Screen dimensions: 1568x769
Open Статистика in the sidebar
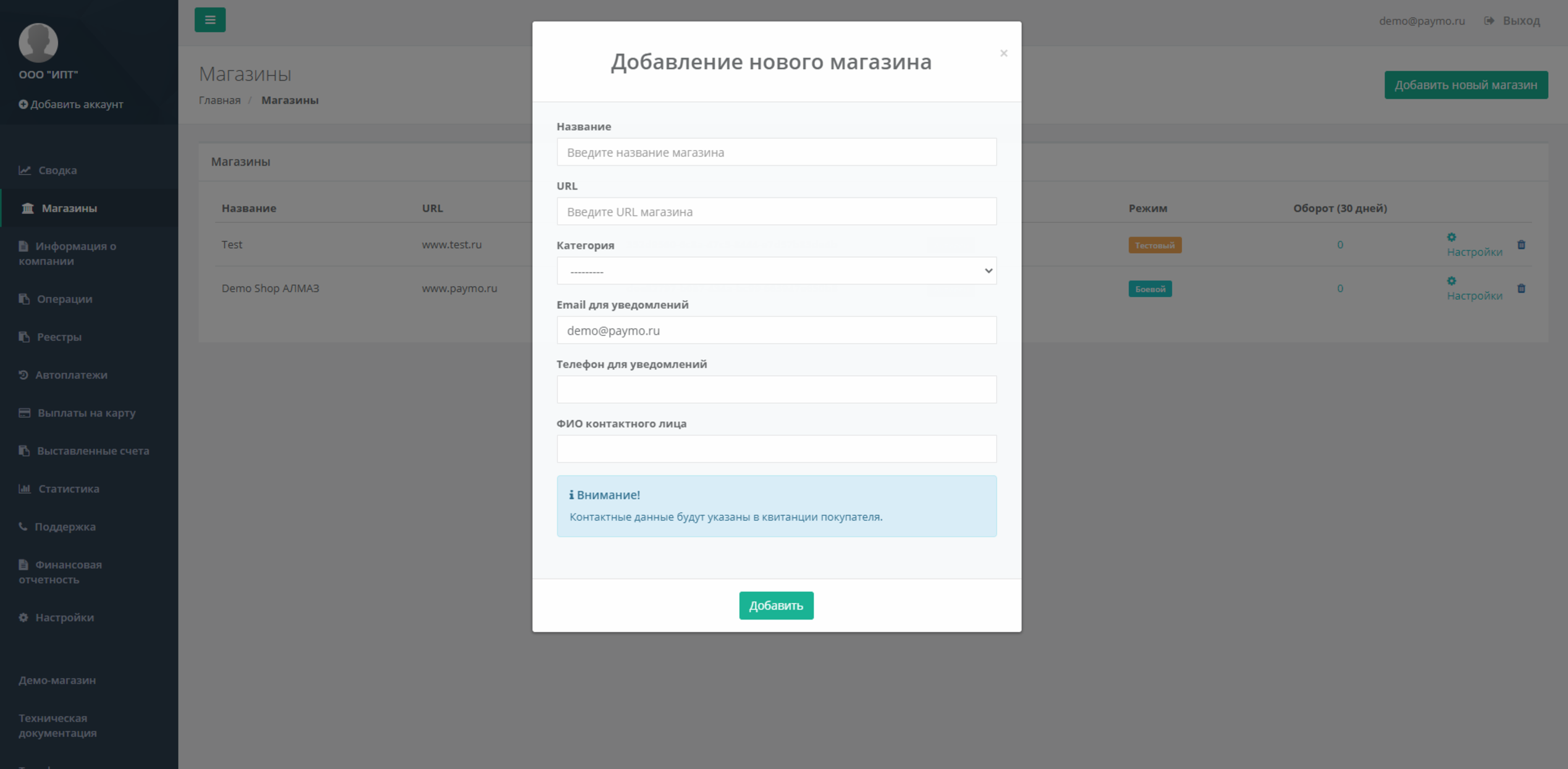pyautogui.click(x=68, y=489)
